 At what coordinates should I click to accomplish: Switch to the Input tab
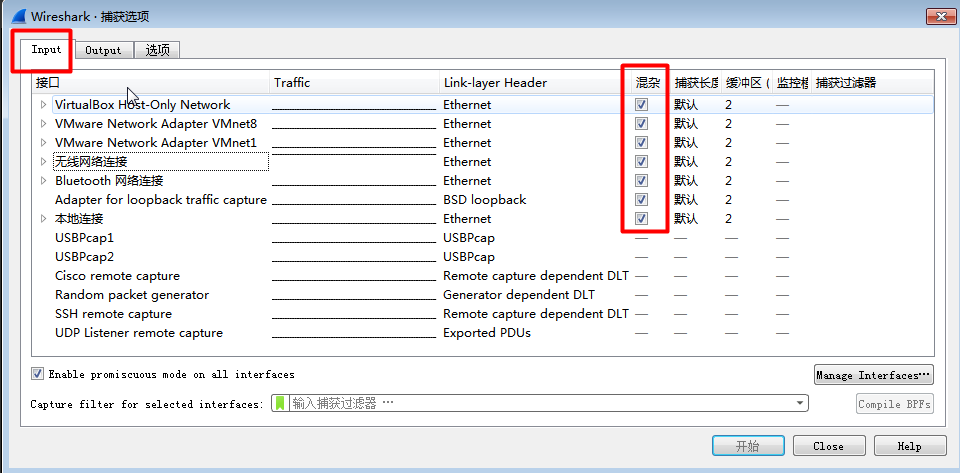[47, 49]
